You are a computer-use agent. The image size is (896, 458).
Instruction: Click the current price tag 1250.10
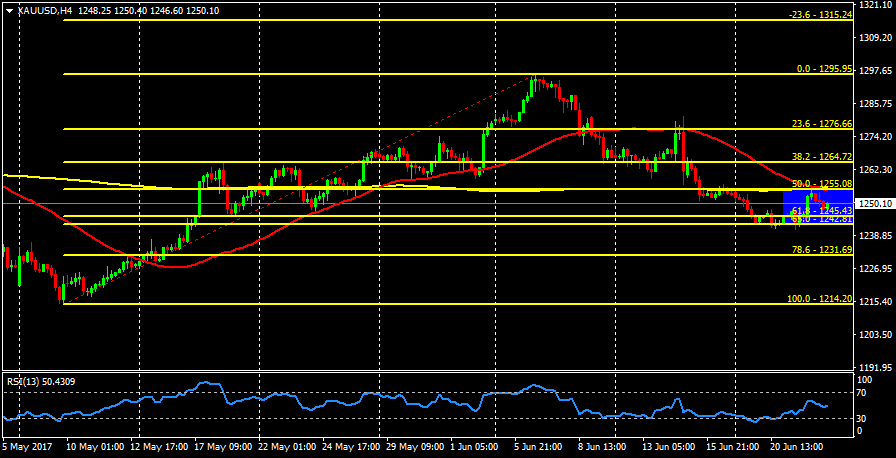click(875, 203)
